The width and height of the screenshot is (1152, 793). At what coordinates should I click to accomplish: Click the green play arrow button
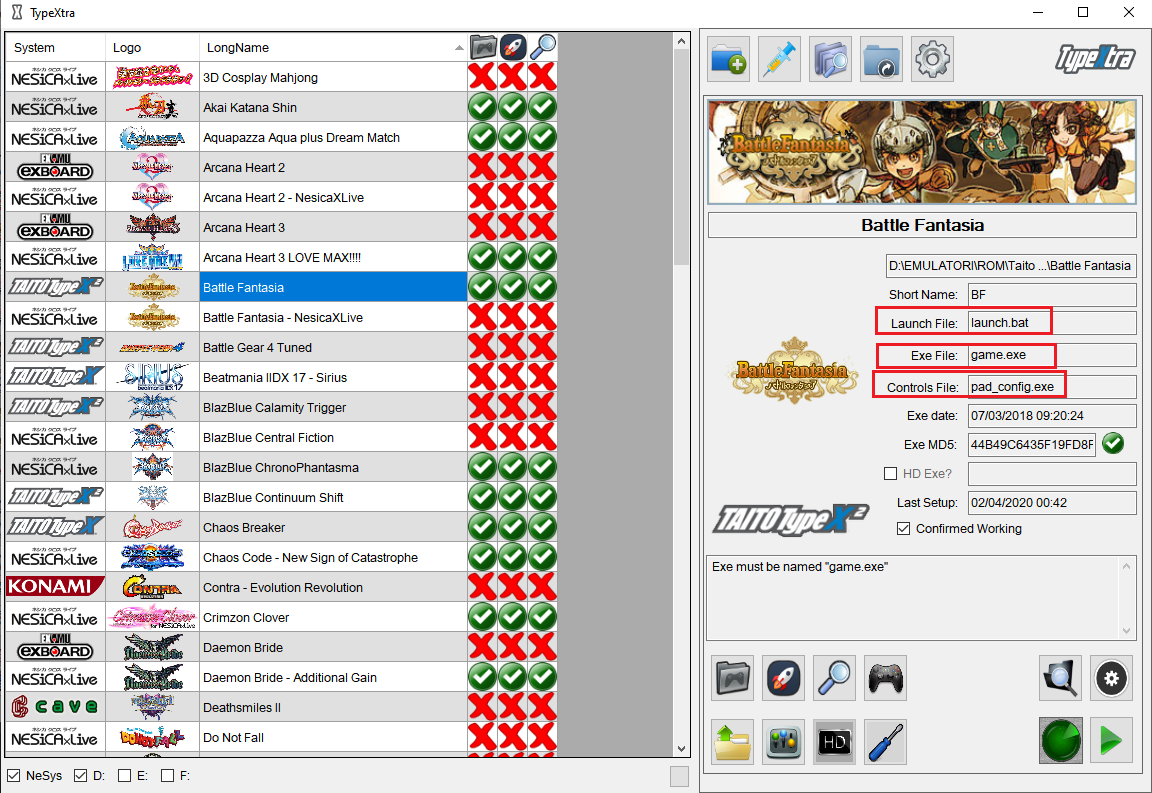click(1111, 742)
